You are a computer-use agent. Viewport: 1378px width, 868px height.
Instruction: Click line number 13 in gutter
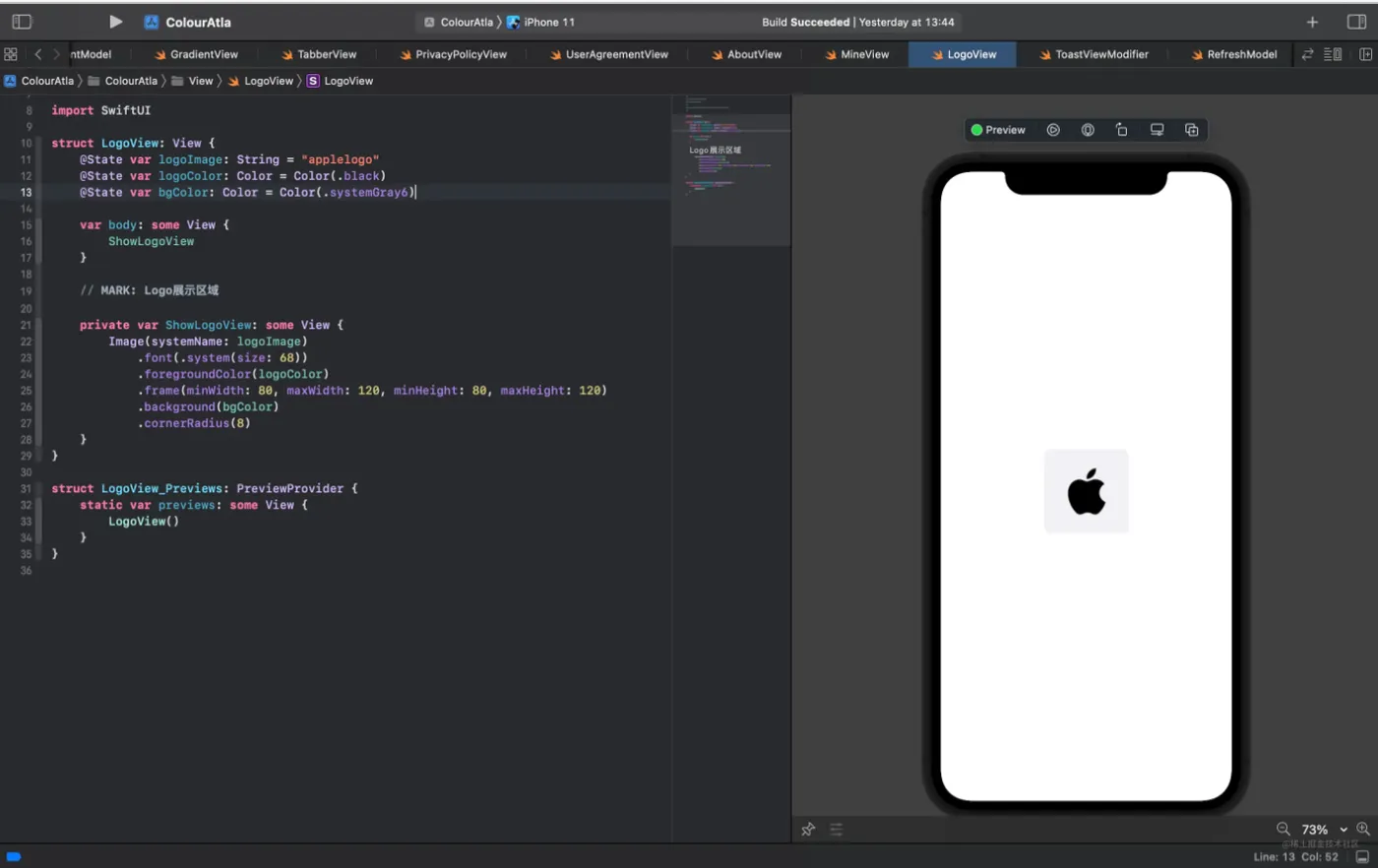[26, 192]
